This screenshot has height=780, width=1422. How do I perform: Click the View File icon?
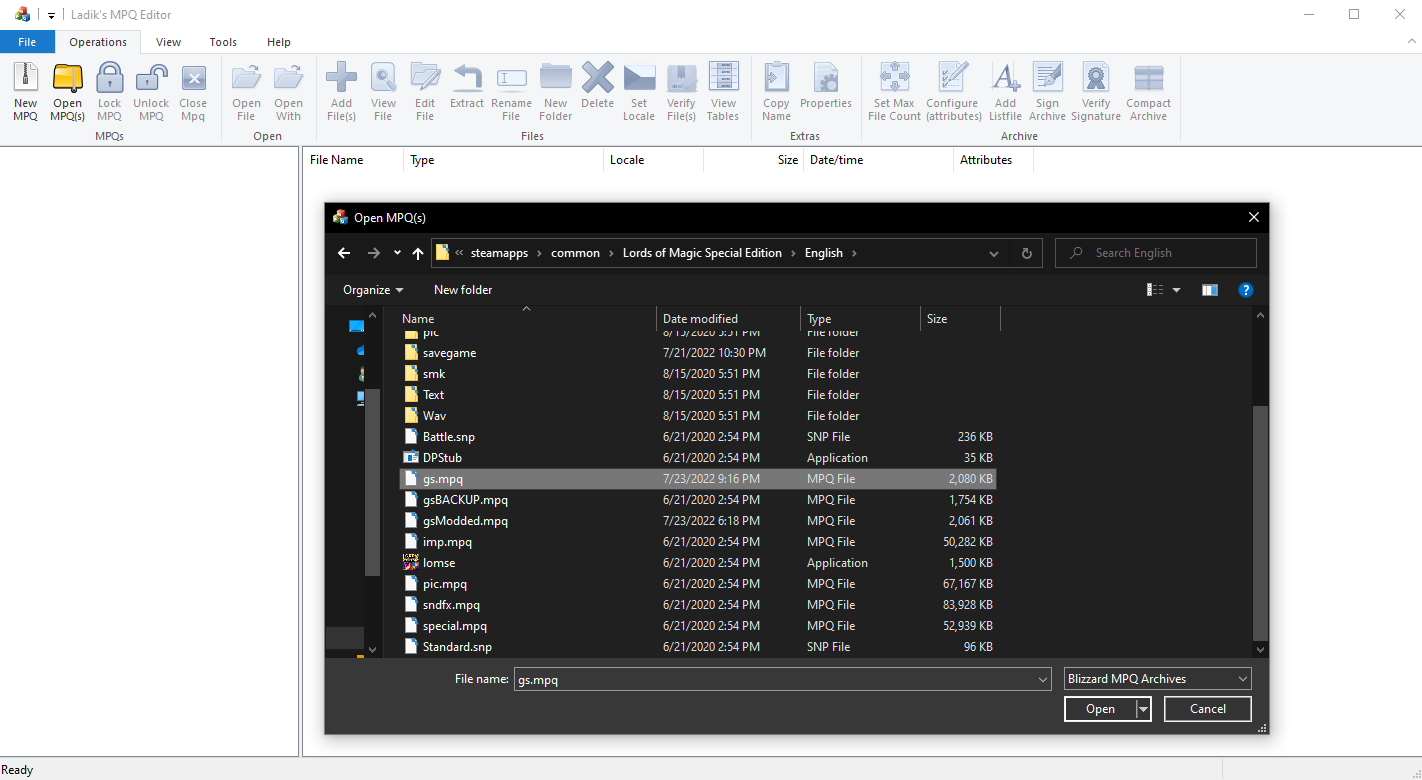383,78
